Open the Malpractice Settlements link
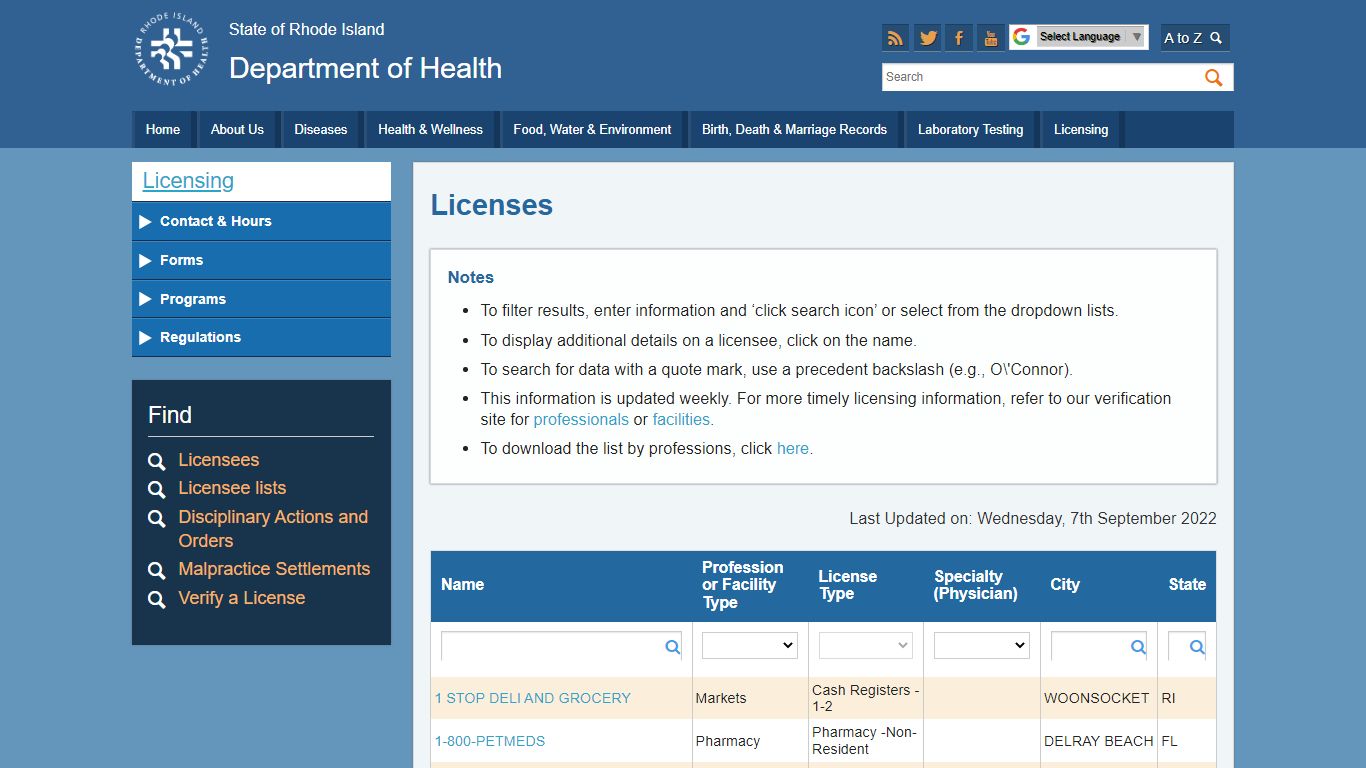This screenshot has height=768, width=1366. pyautogui.click(x=274, y=569)
